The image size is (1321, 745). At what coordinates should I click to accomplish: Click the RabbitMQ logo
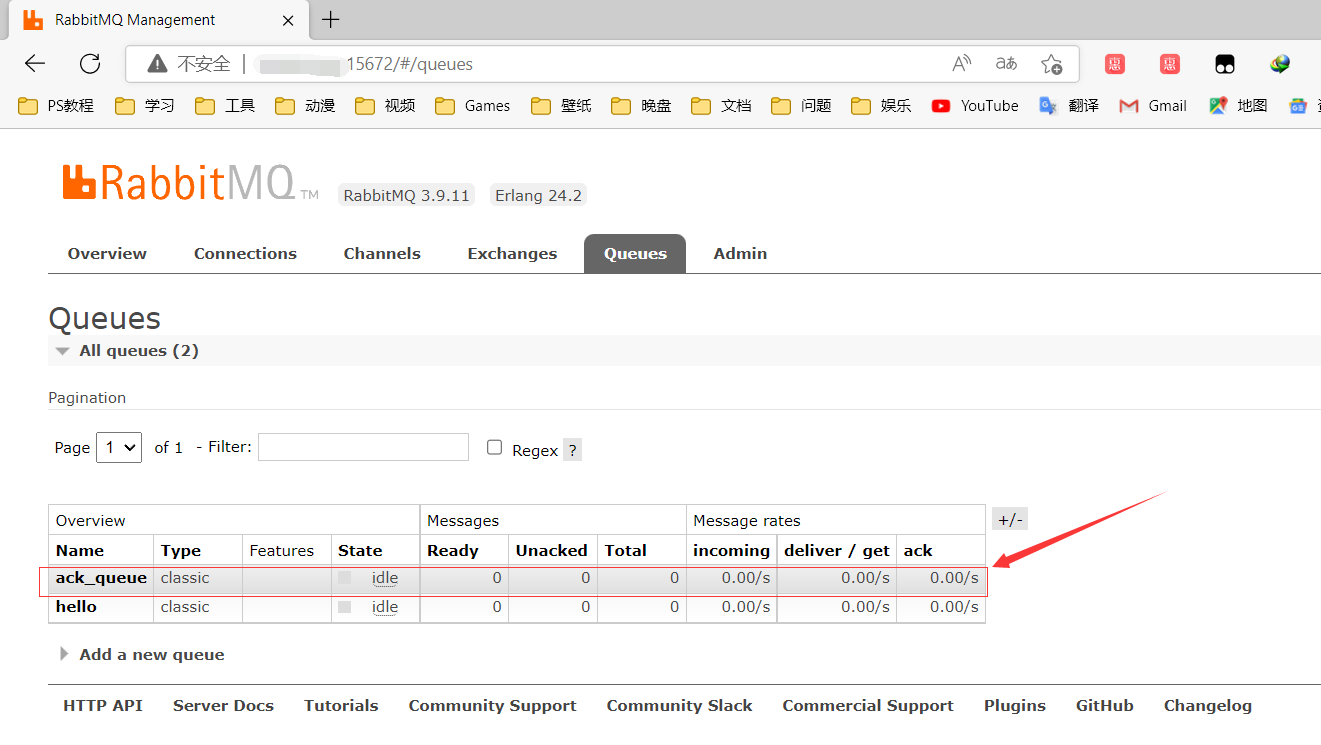(x=190, y=183)
